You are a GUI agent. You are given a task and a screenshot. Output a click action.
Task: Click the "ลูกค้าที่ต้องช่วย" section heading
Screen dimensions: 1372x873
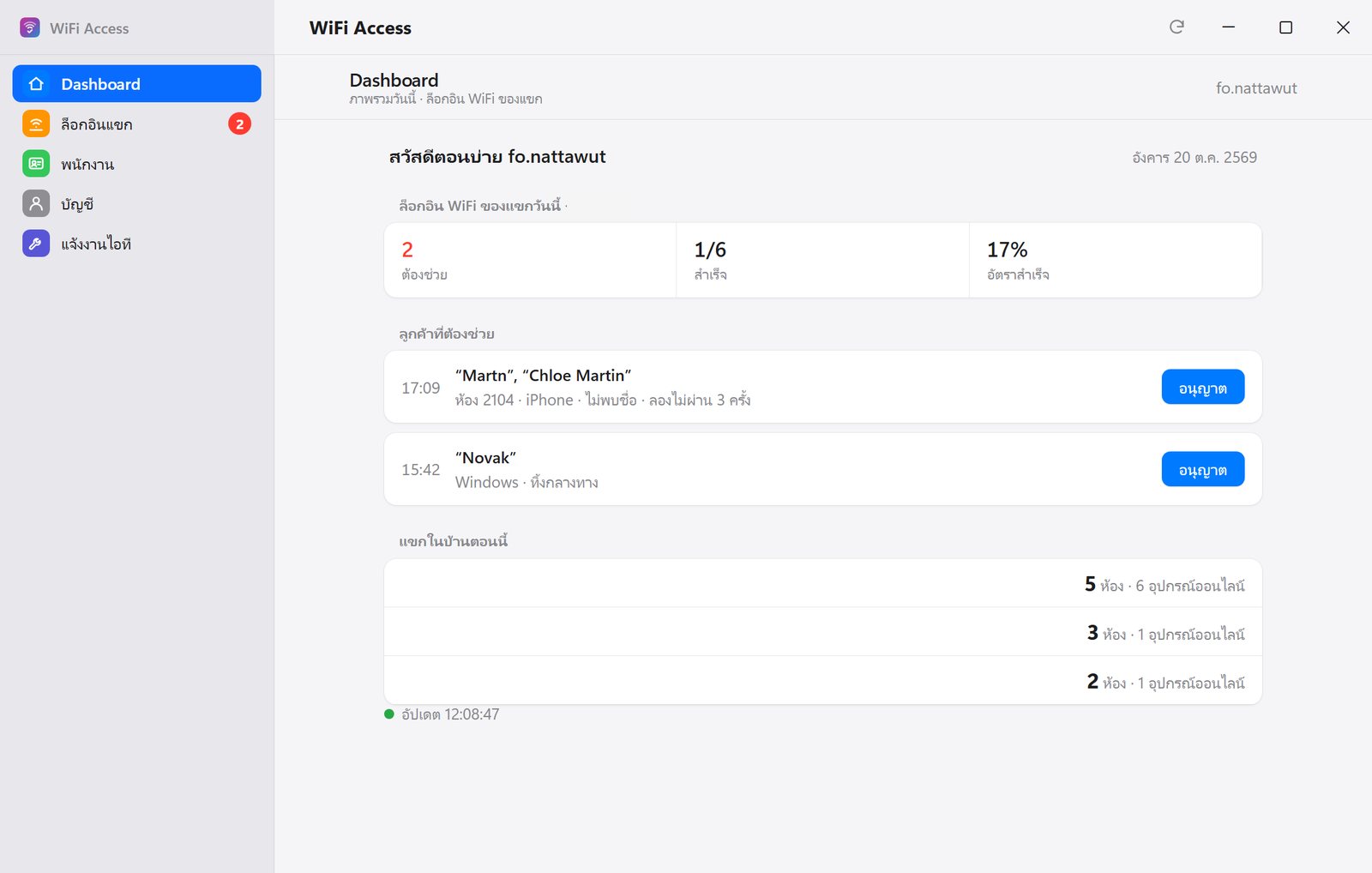tap(447, 334)
